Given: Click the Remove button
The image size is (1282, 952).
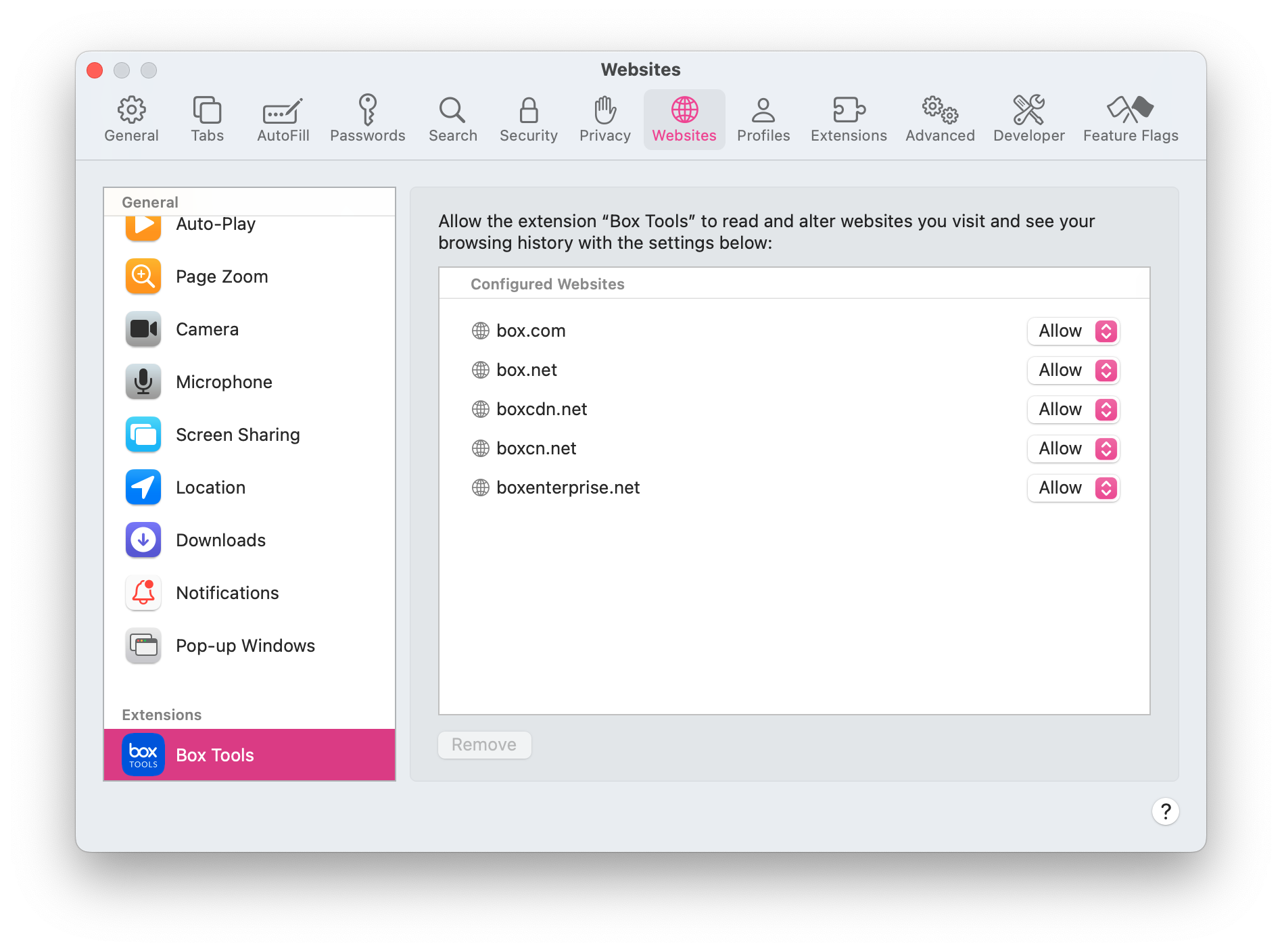Looking at the screenshot, I should 484,745.
